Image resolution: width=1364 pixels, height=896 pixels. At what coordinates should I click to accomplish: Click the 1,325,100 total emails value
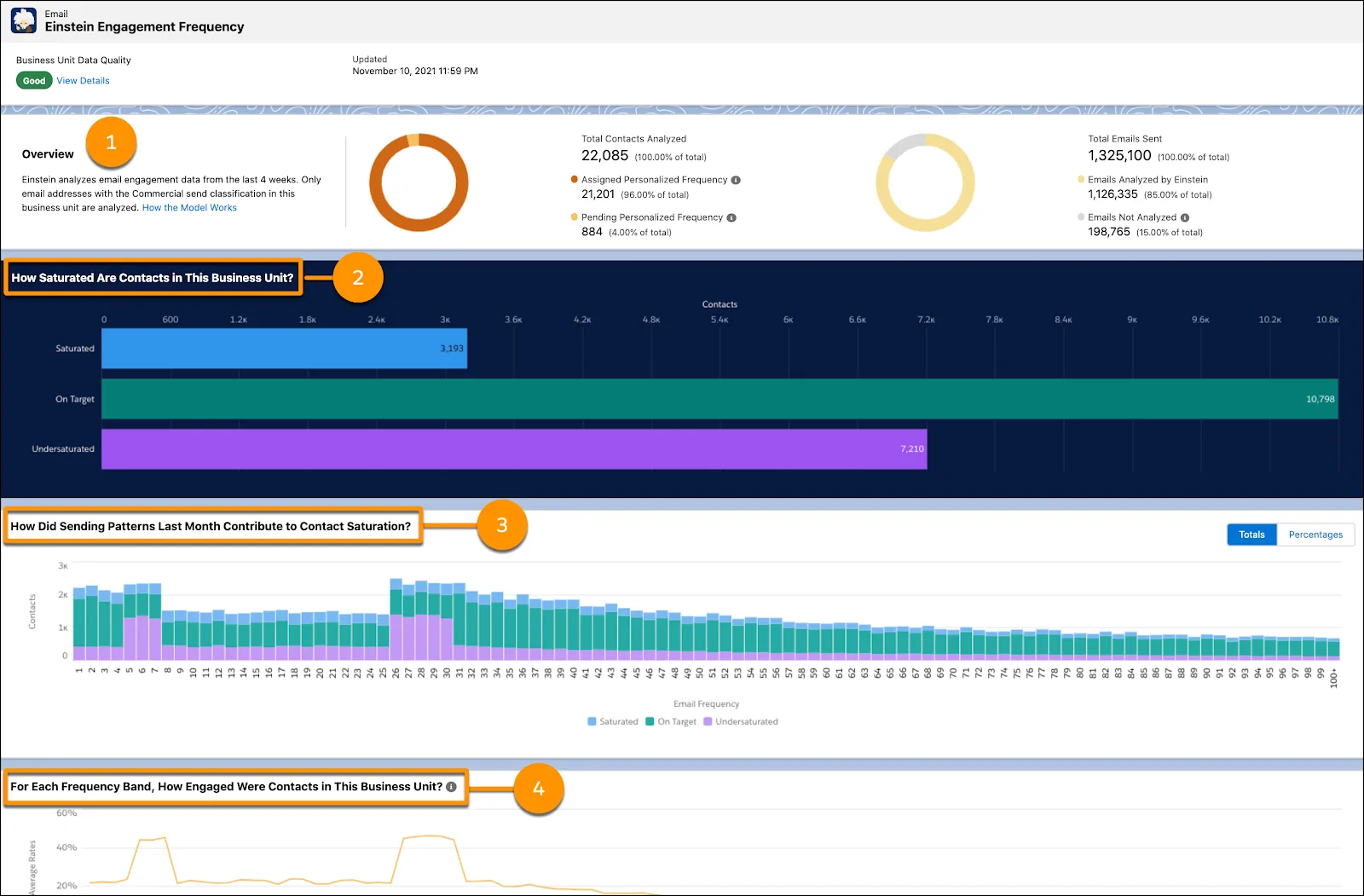(1119, 156)
